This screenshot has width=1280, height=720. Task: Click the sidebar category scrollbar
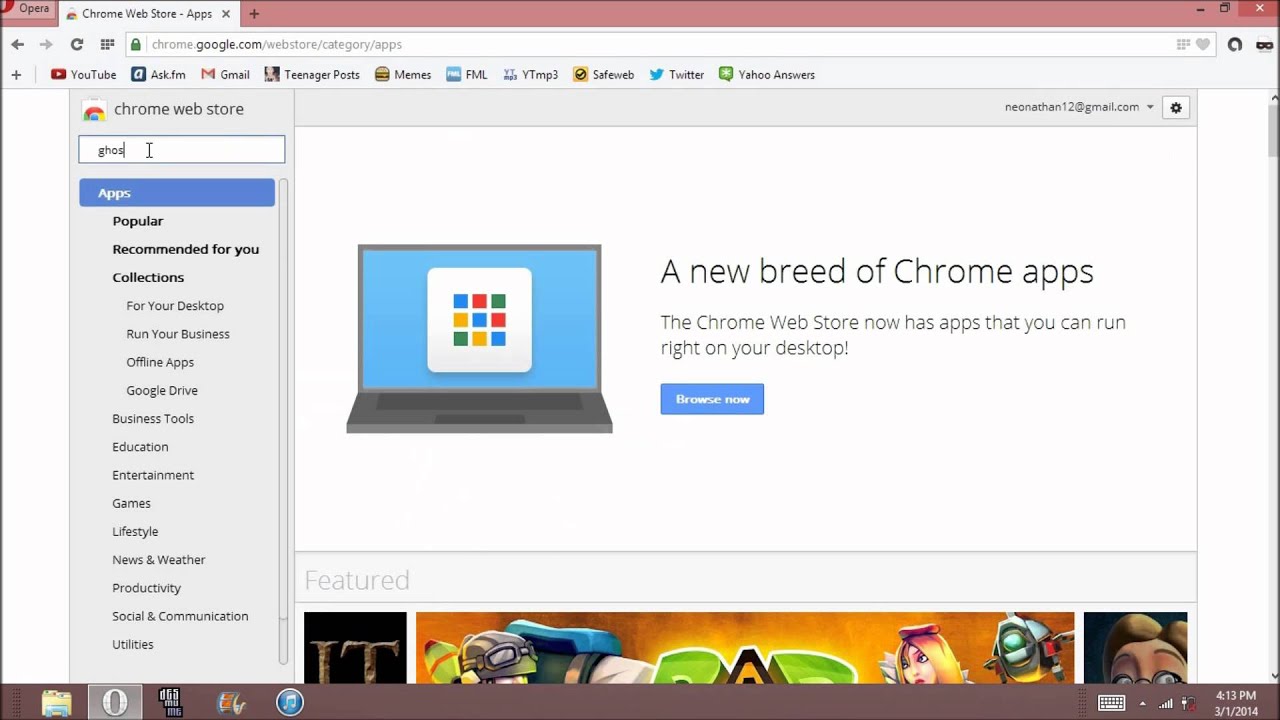coord(283,420)
